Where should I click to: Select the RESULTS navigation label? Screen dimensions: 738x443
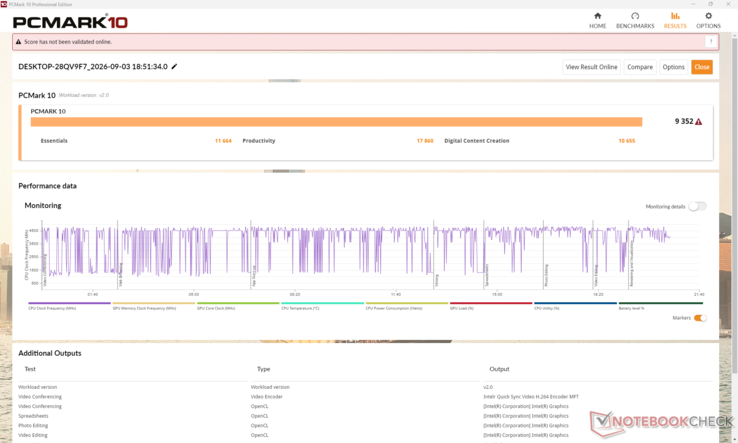tap(675, 26)
